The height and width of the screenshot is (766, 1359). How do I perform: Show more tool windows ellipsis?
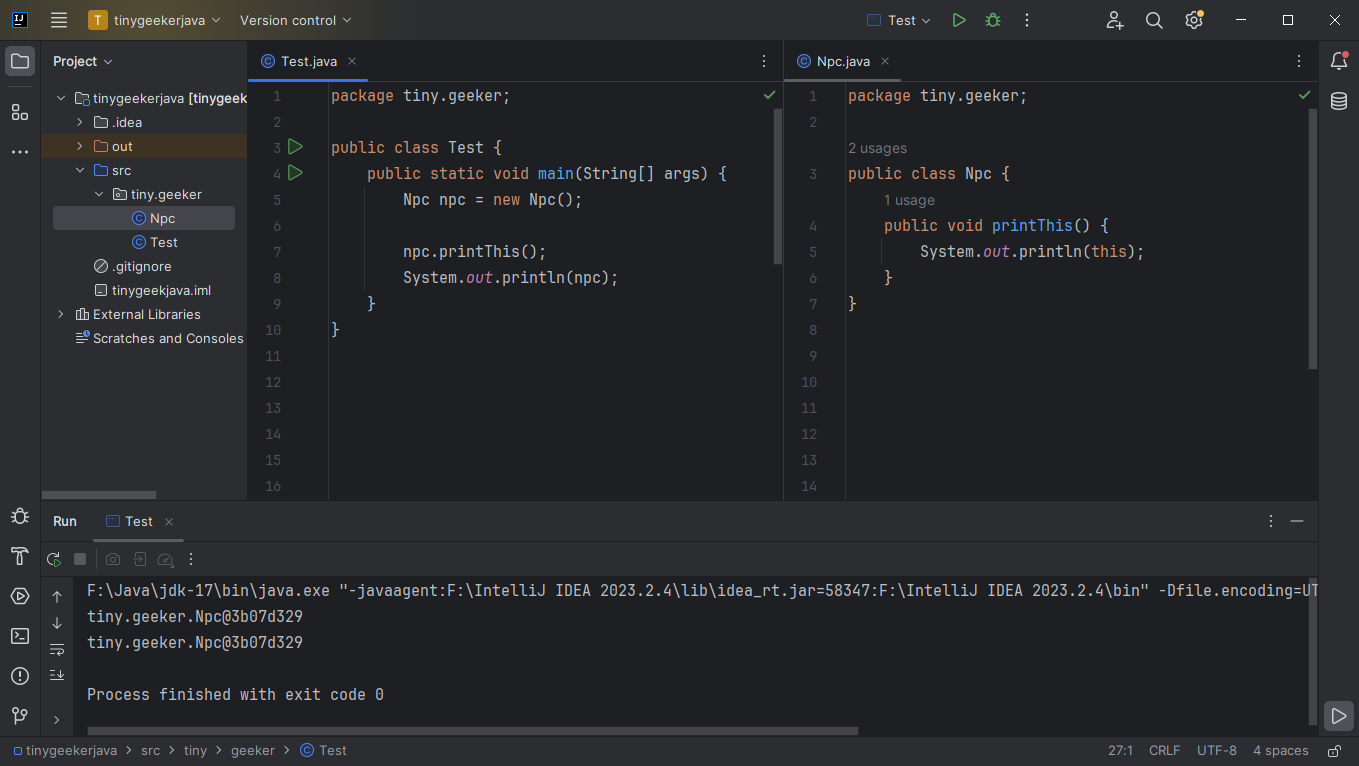pos(19,152)
